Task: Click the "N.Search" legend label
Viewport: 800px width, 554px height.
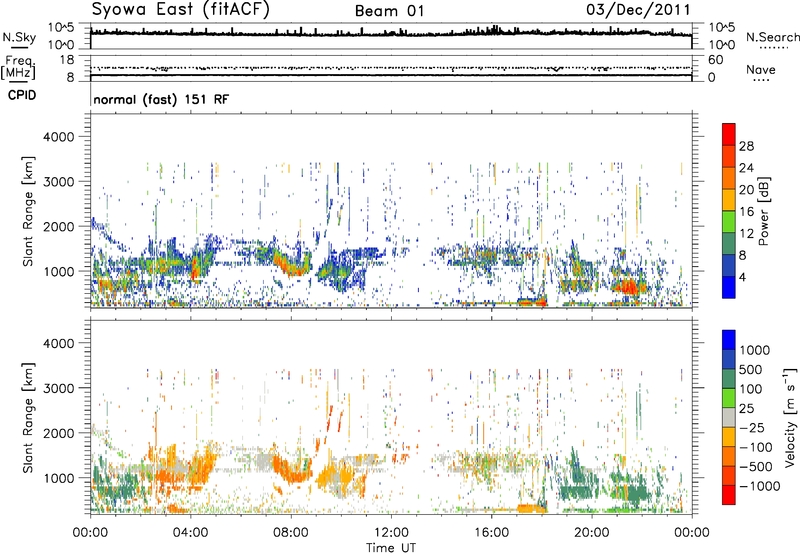Action: click(x=772, y=37)
